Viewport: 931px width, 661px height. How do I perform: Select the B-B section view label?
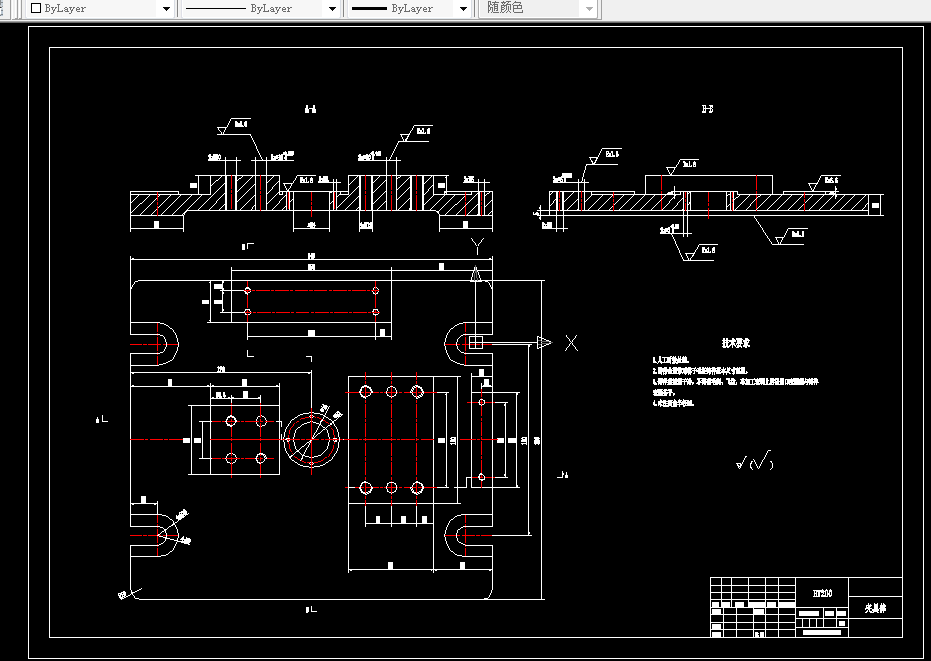click(707, 109)
